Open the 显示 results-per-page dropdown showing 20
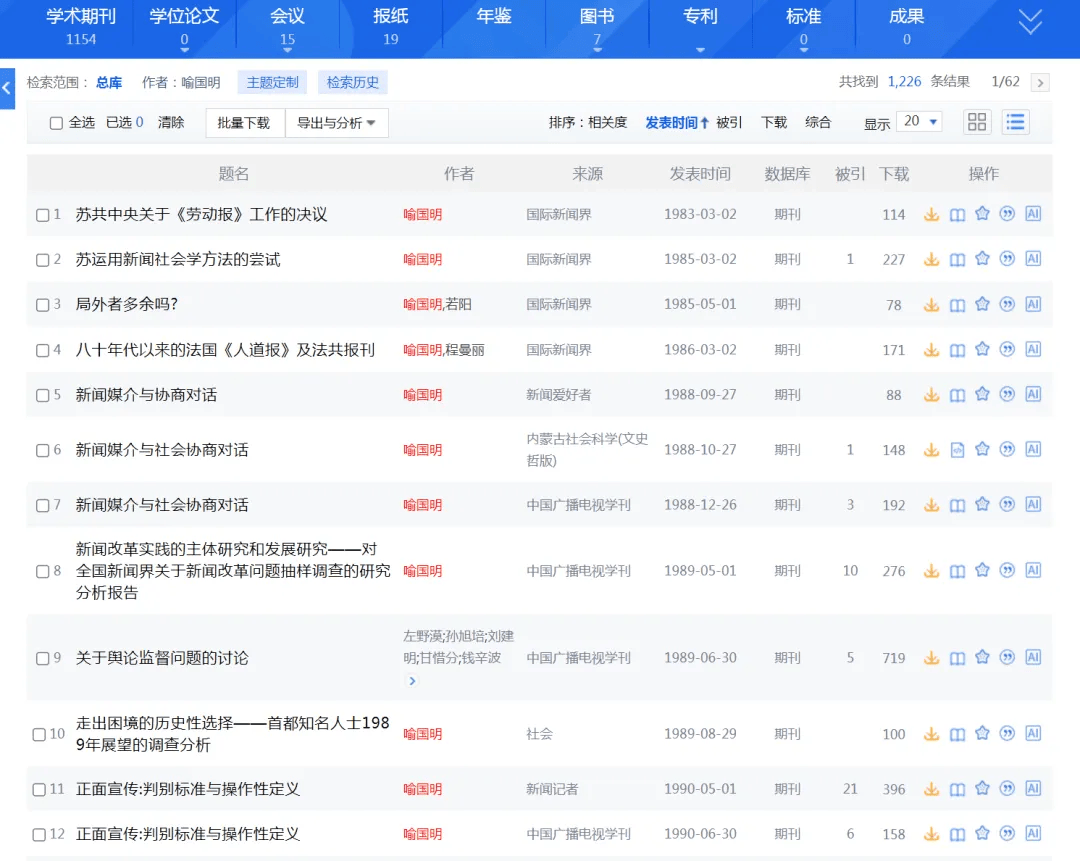Viewport: 1080px width, 861px height. pos(920,122)
